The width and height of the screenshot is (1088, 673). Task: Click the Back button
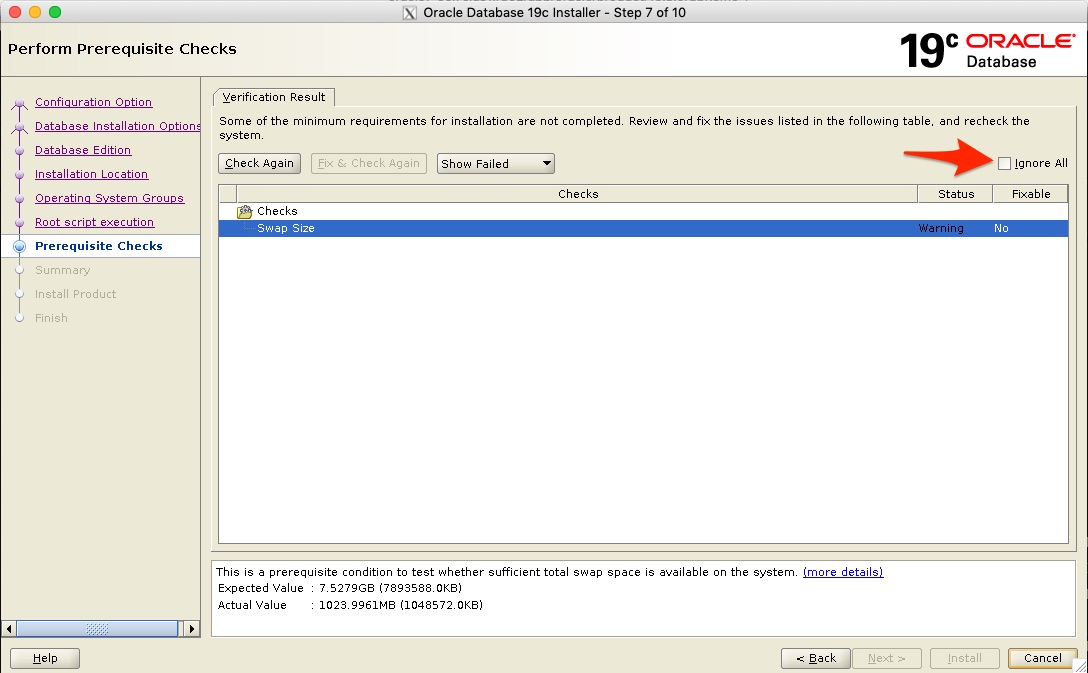click(815, 658)
